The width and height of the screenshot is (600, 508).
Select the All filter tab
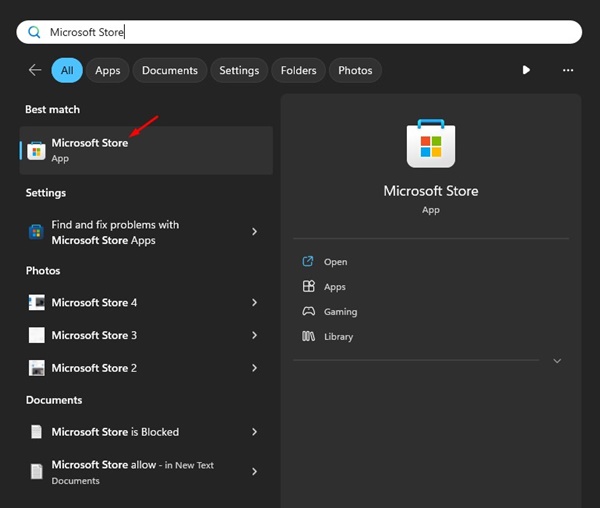click(x=67, y=70)
